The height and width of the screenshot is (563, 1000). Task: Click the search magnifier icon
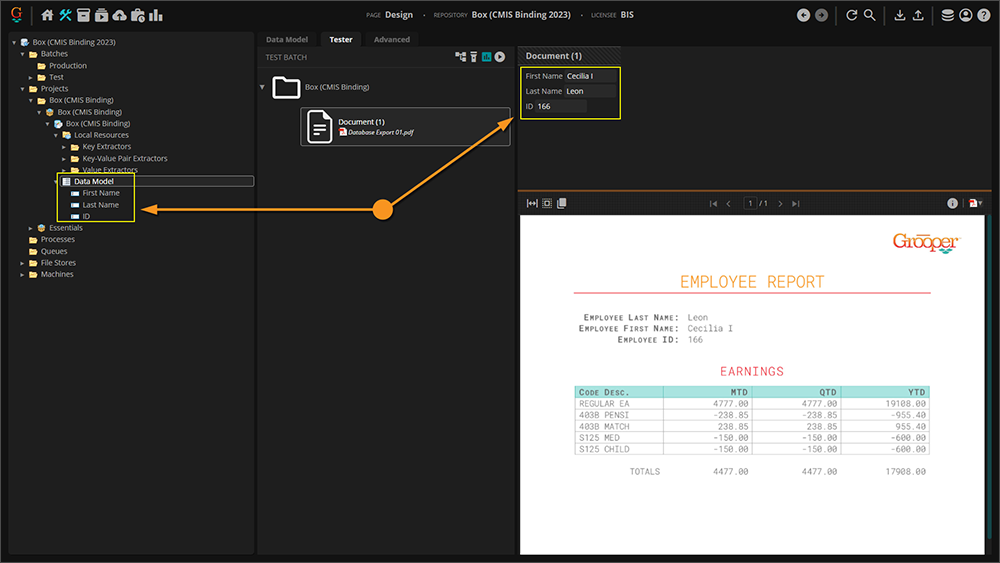[x=870, y=15]
